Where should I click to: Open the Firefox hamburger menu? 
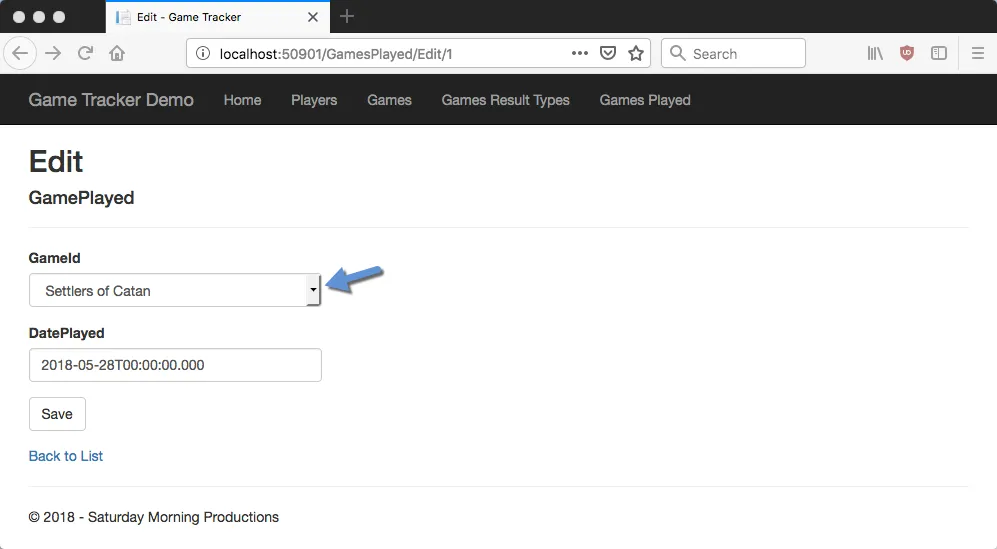coord(978,53)
